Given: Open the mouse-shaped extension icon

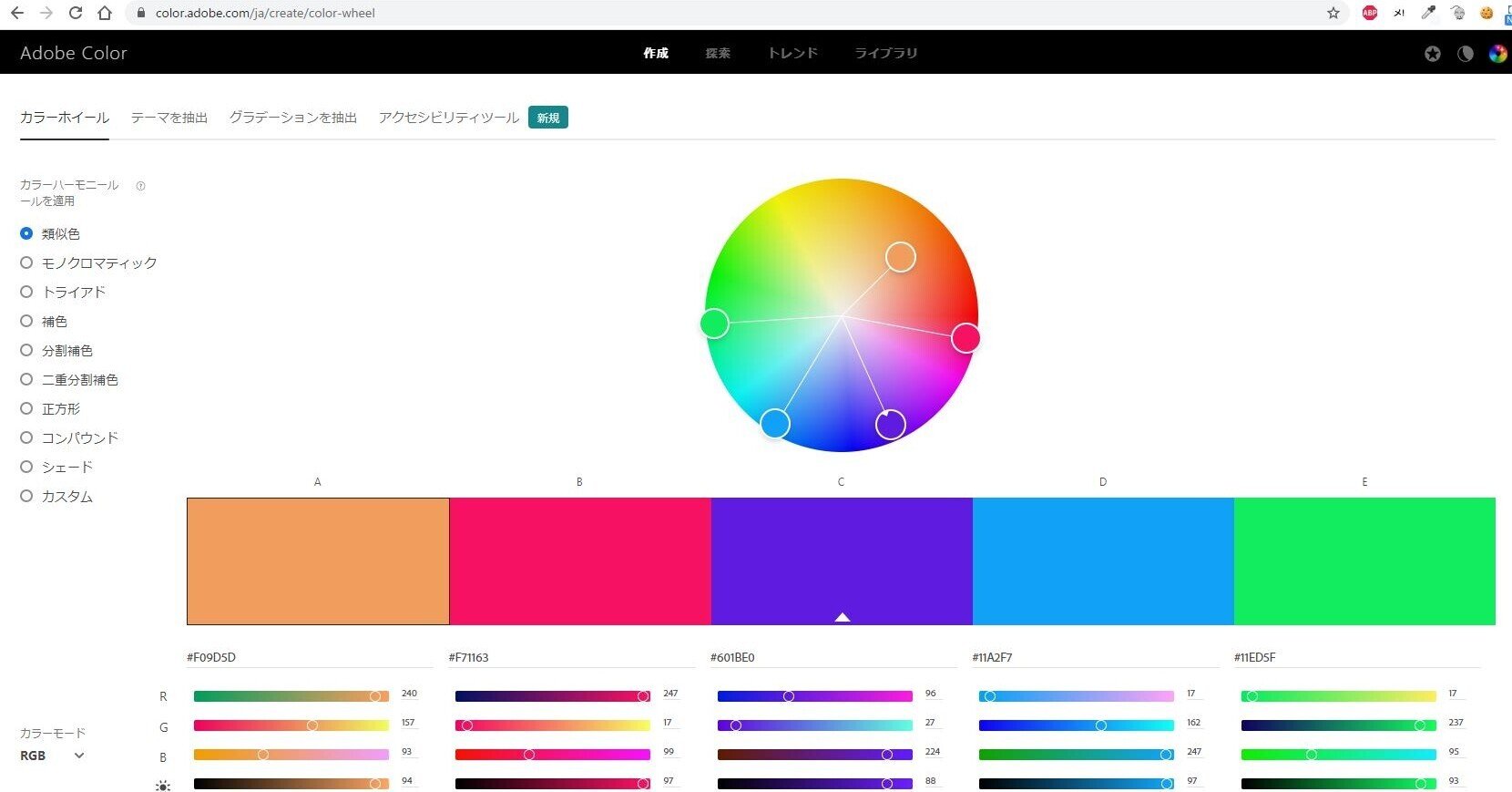Looking at the screenshot, I should [x=1457, y=13].
